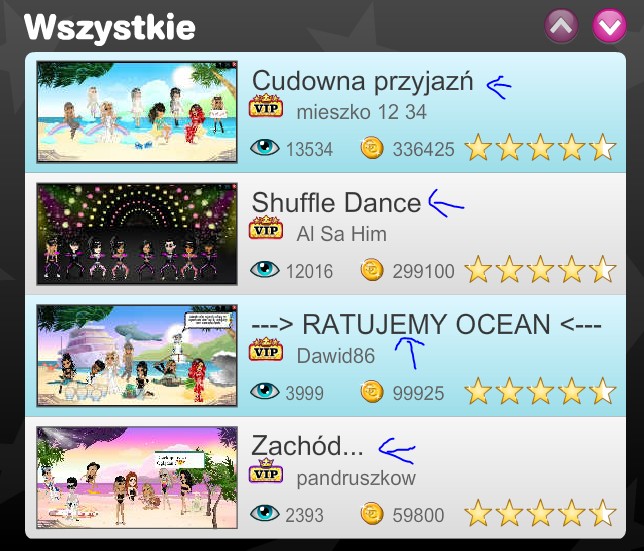This screenshot has height=551, width=644.
Task: Click eye icon next to 3999 views
Action: click(x=264, y=391)
